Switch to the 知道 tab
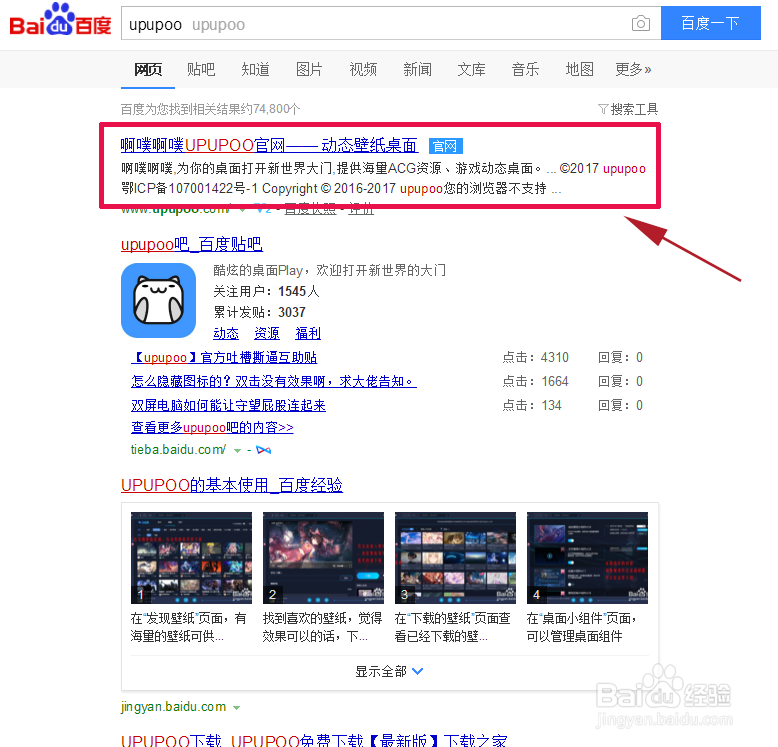 click(x=255, y=69)
